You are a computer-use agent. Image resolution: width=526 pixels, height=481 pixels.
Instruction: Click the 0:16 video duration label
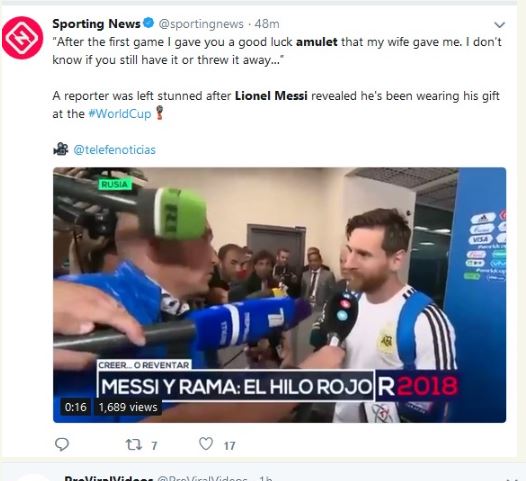point(75,407)
